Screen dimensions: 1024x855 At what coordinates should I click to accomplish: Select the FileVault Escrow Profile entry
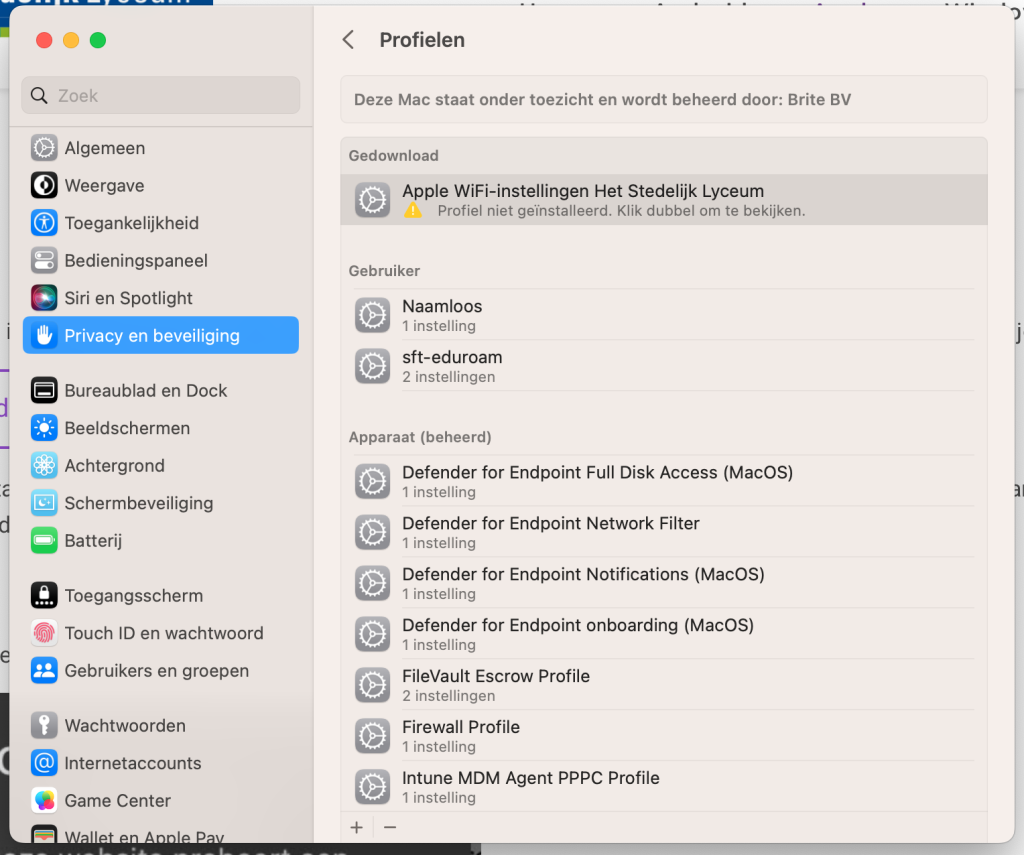(496, 684)
